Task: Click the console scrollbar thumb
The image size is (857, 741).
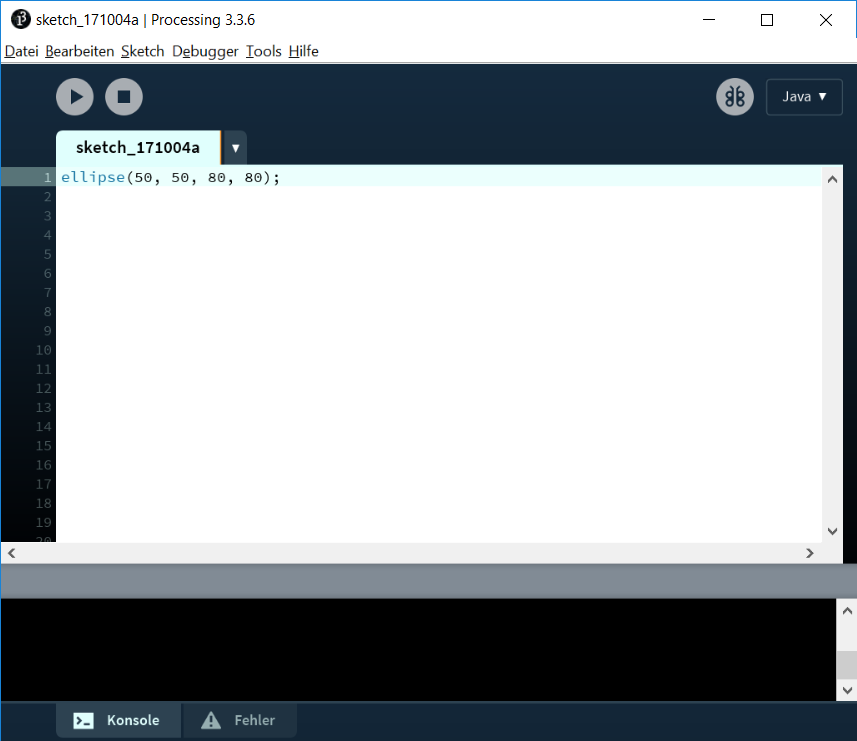Action: click(x=847, y=664)
